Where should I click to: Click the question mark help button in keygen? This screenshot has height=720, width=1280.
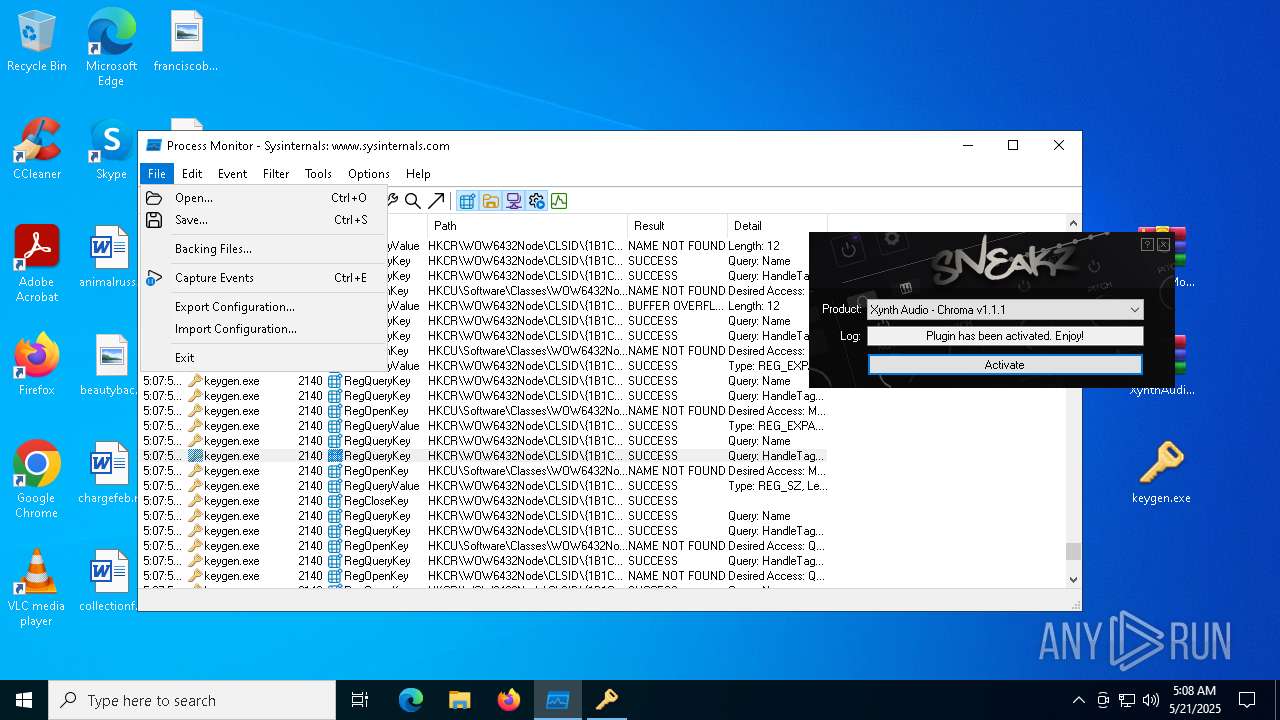pos(1147,244)
